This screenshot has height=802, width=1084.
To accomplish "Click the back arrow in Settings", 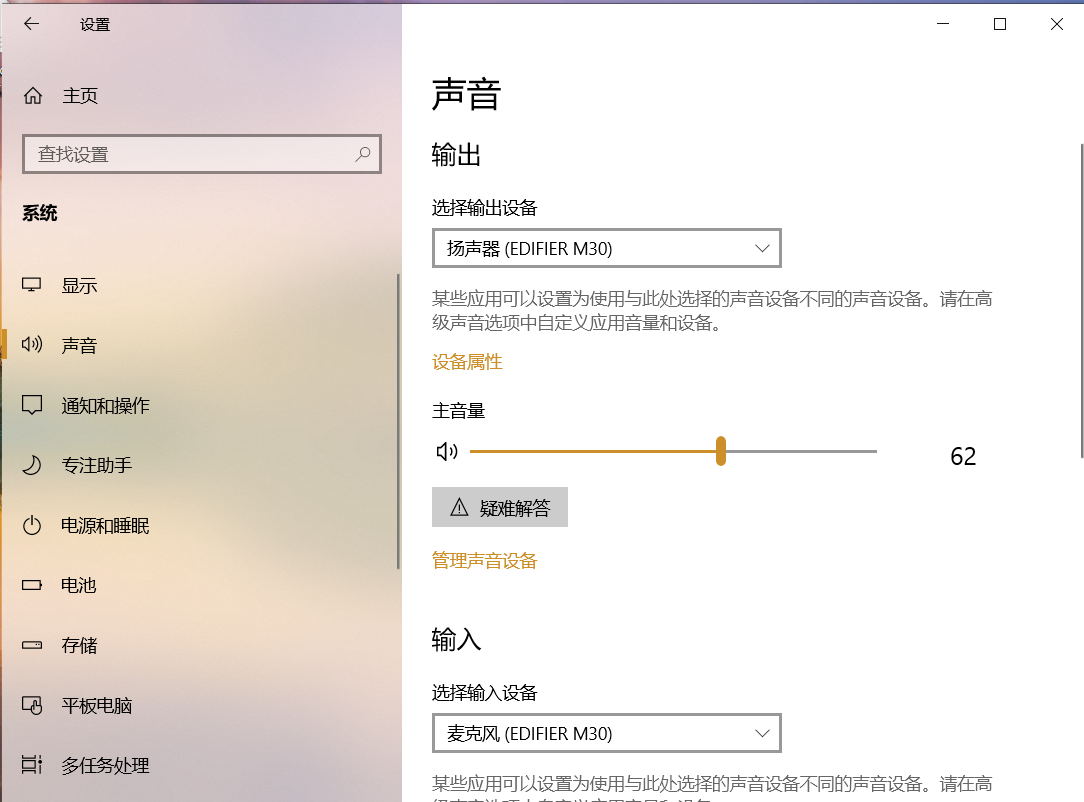I will [31, 24].
